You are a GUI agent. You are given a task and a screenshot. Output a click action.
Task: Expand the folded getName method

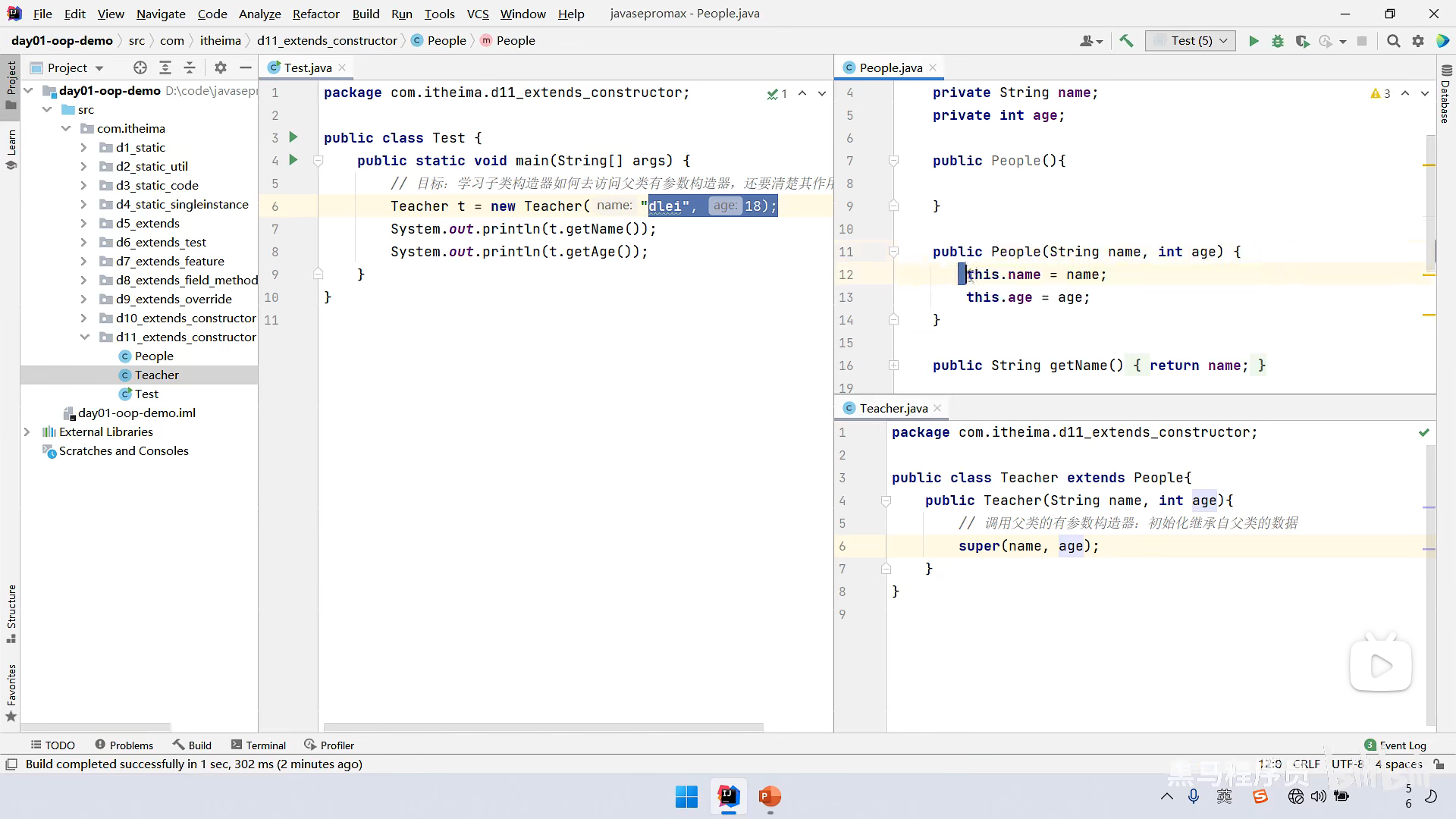pos(893,366)
